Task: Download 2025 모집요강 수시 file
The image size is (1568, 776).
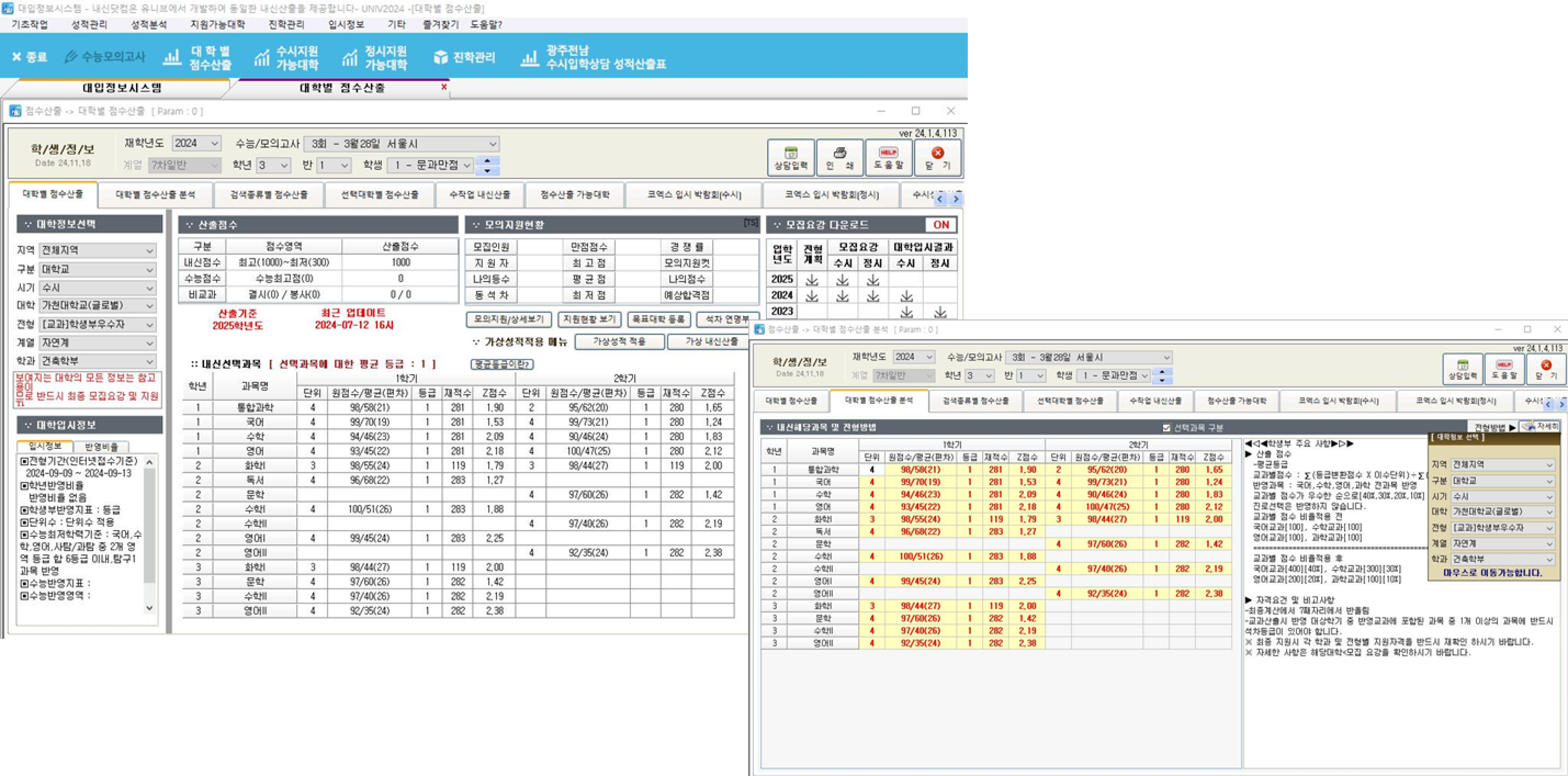Action: (x=842, y=280)
